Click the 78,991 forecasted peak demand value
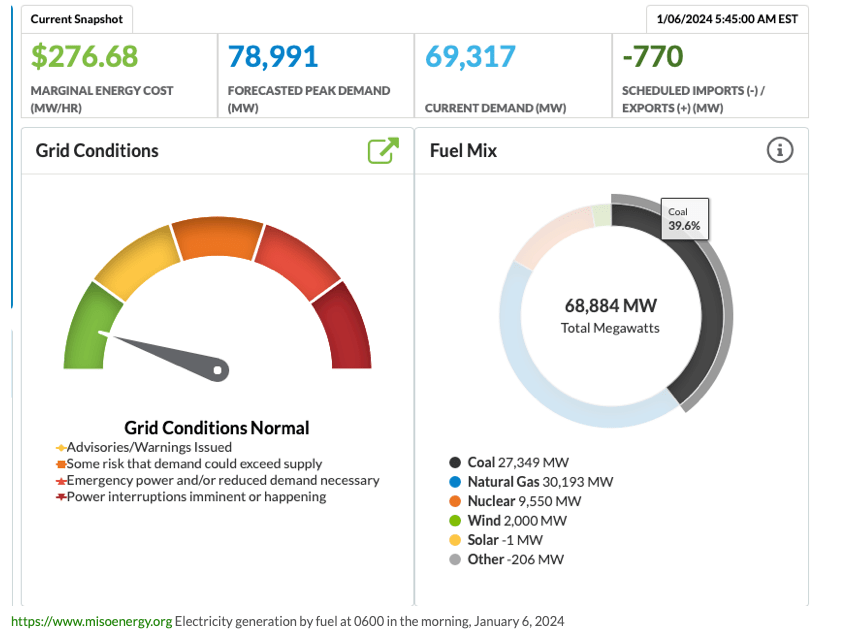This screenshot has height=642, width=856. 272,56
